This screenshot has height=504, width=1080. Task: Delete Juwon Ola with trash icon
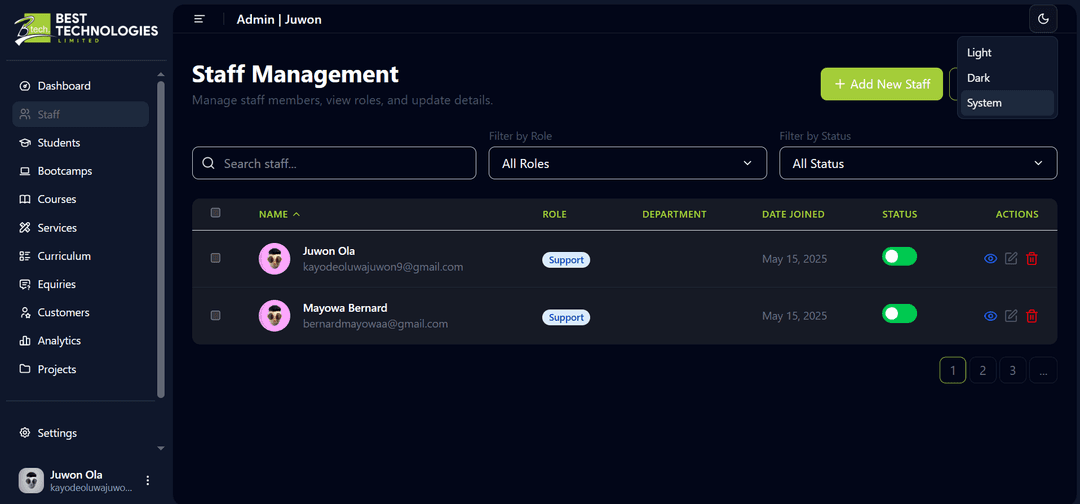(x=1032, y=259)
